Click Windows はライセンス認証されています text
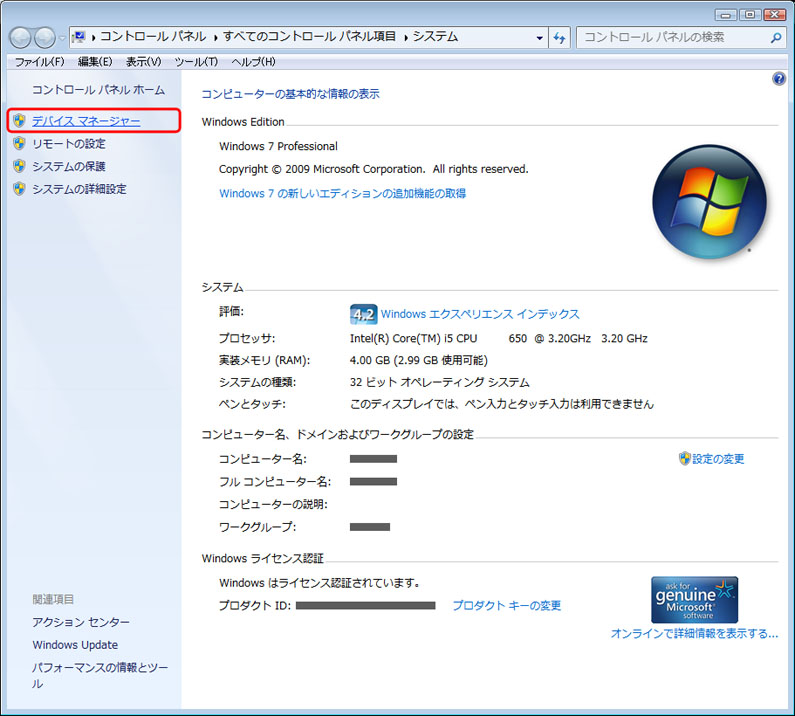 pyautogui.click(x=319, y=583)
